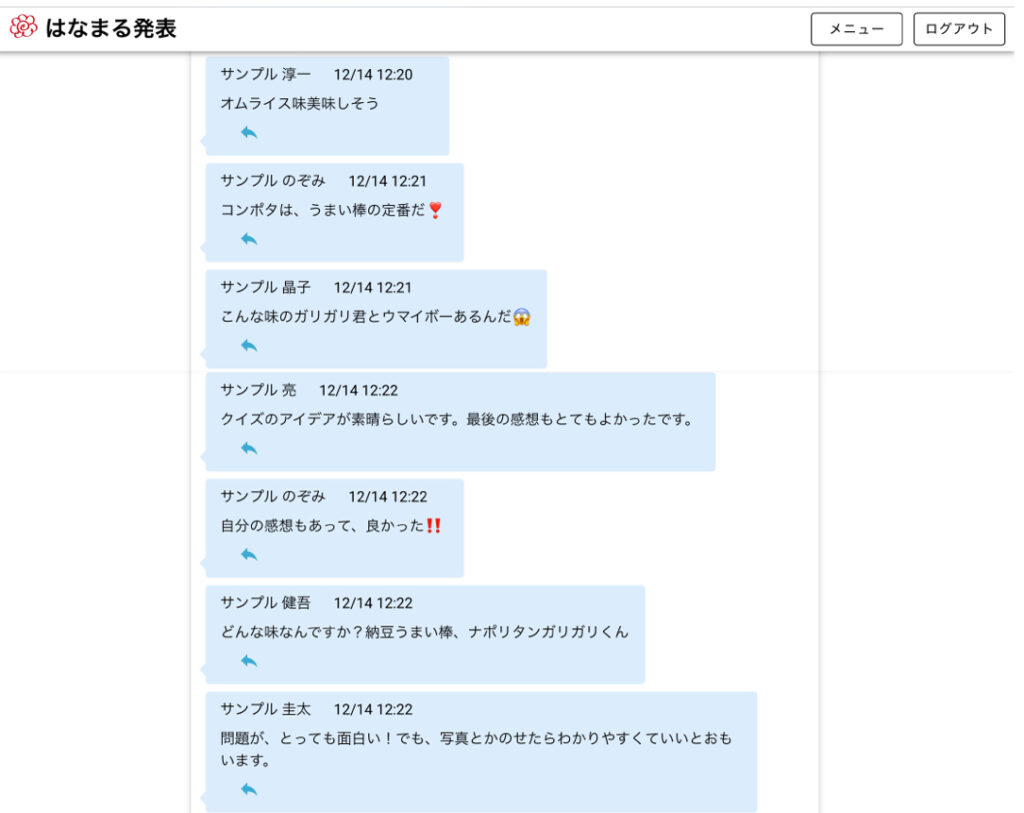Click sender name サンプル 淳一

[x=266, y=74]
